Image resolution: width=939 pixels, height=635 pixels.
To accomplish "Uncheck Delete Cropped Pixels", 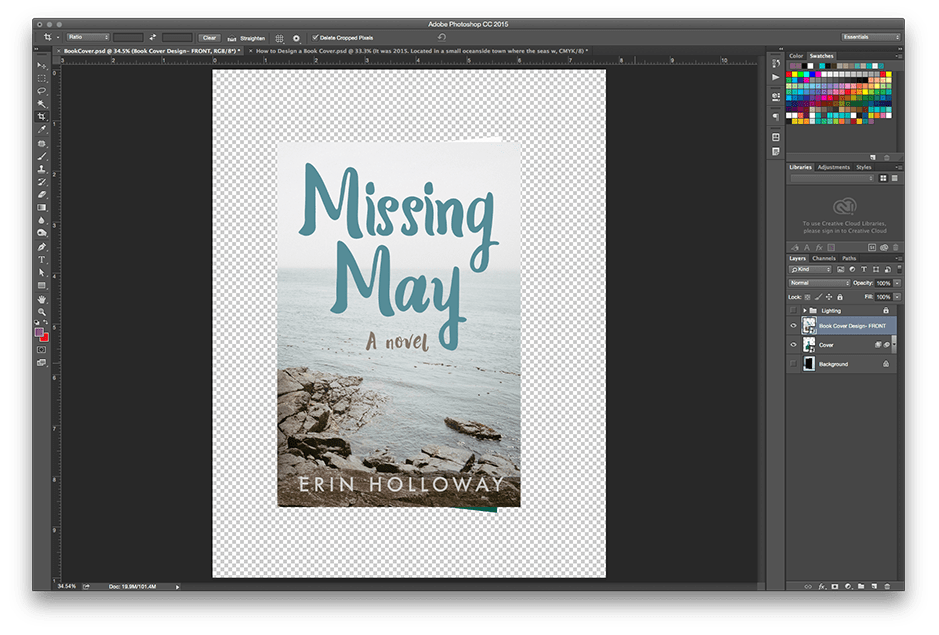I will coord(315,37).
